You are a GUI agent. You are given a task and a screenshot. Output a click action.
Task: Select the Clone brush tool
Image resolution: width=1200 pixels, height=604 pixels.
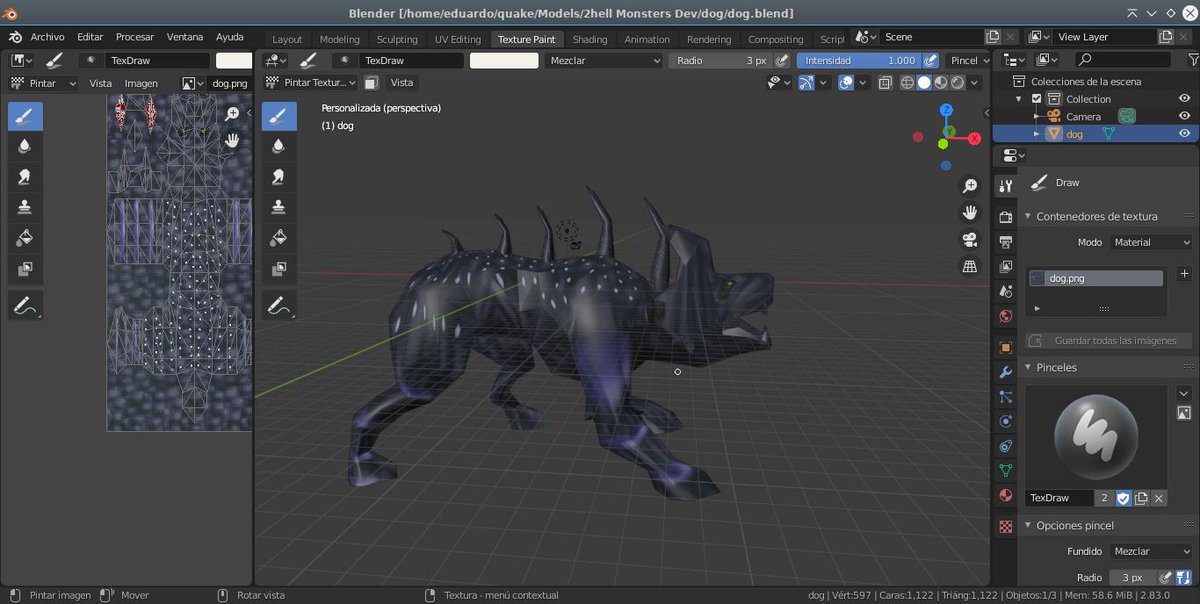(279, 207)
